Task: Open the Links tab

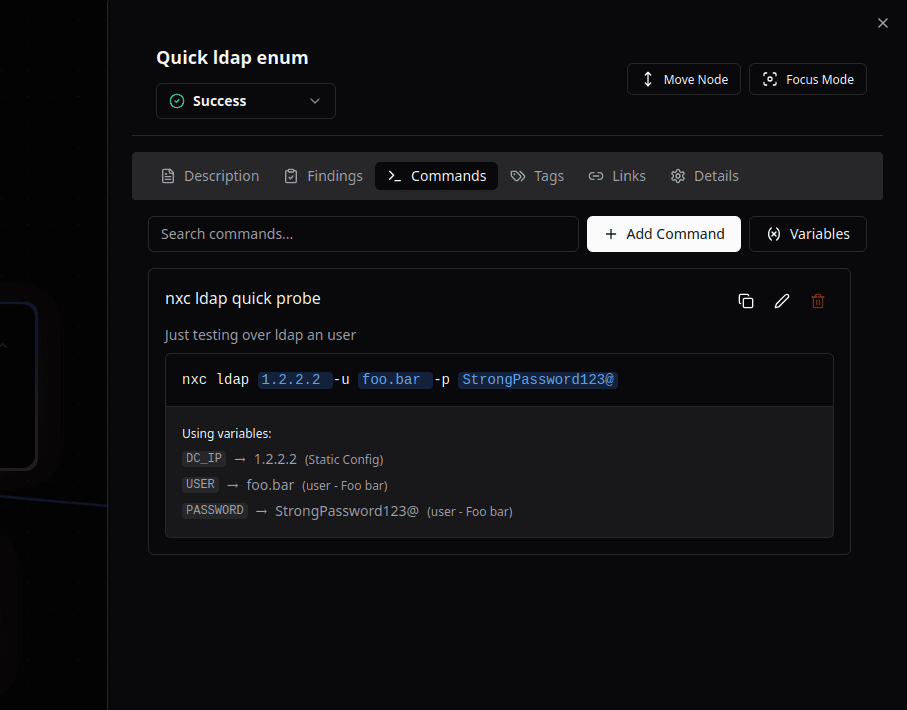Action: [x=617, y=176]
